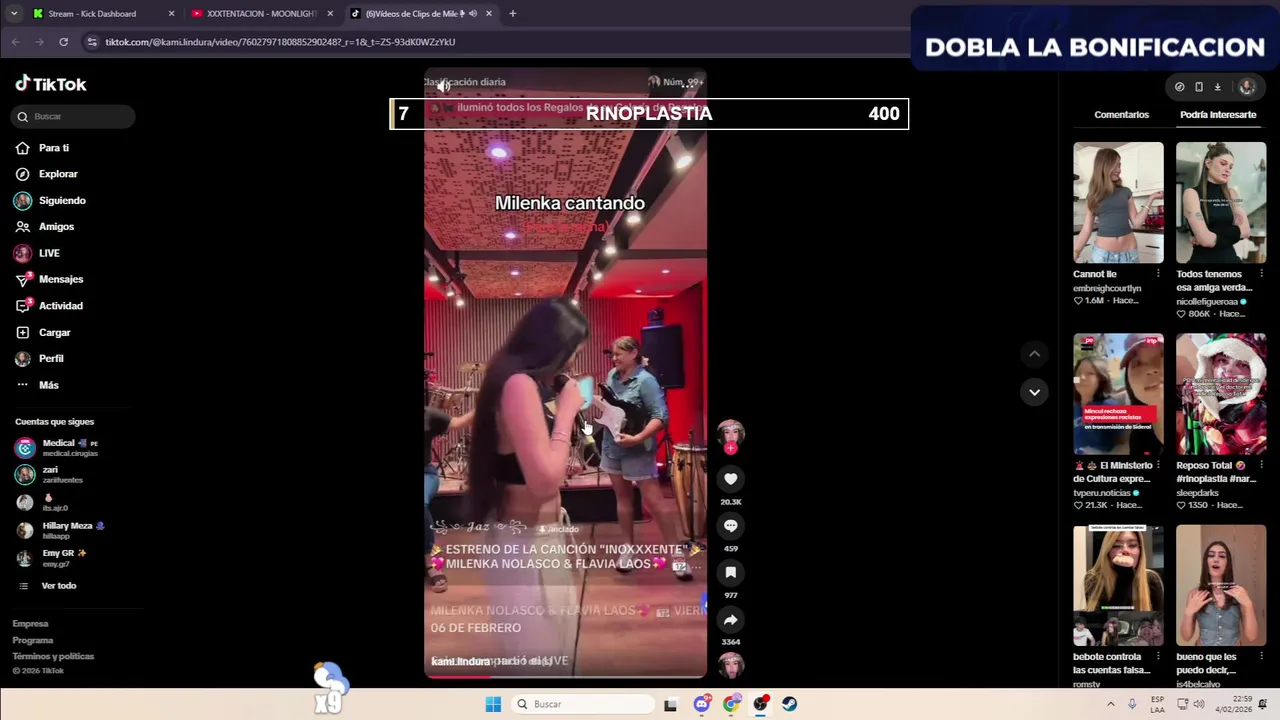Open the Windows Start menu
The image size is (1280, 720).
coord(493,704)
